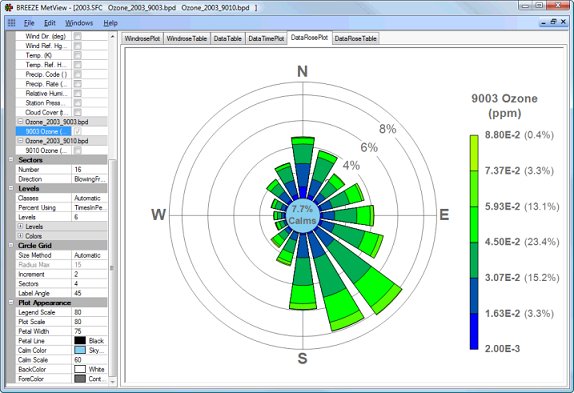Open the Edit menu
This screenshot has height=393, width=574.
point(50,23)
